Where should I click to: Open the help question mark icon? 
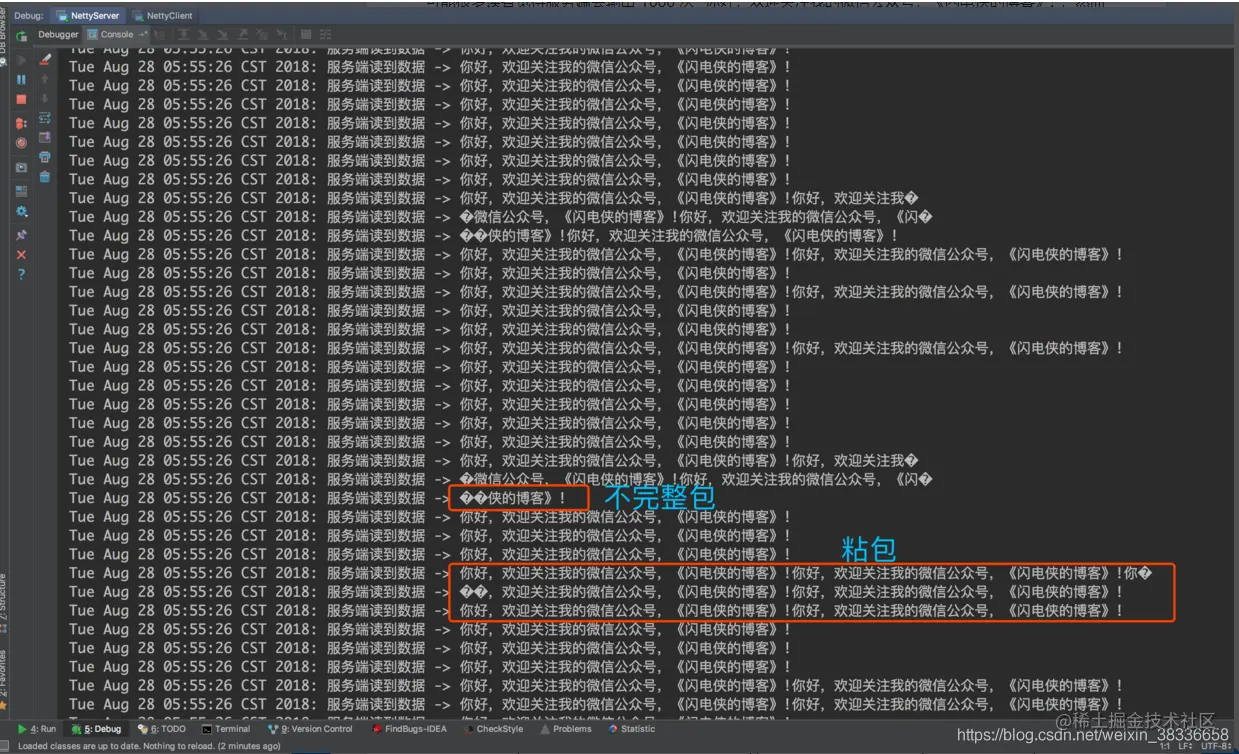[21, 274]
